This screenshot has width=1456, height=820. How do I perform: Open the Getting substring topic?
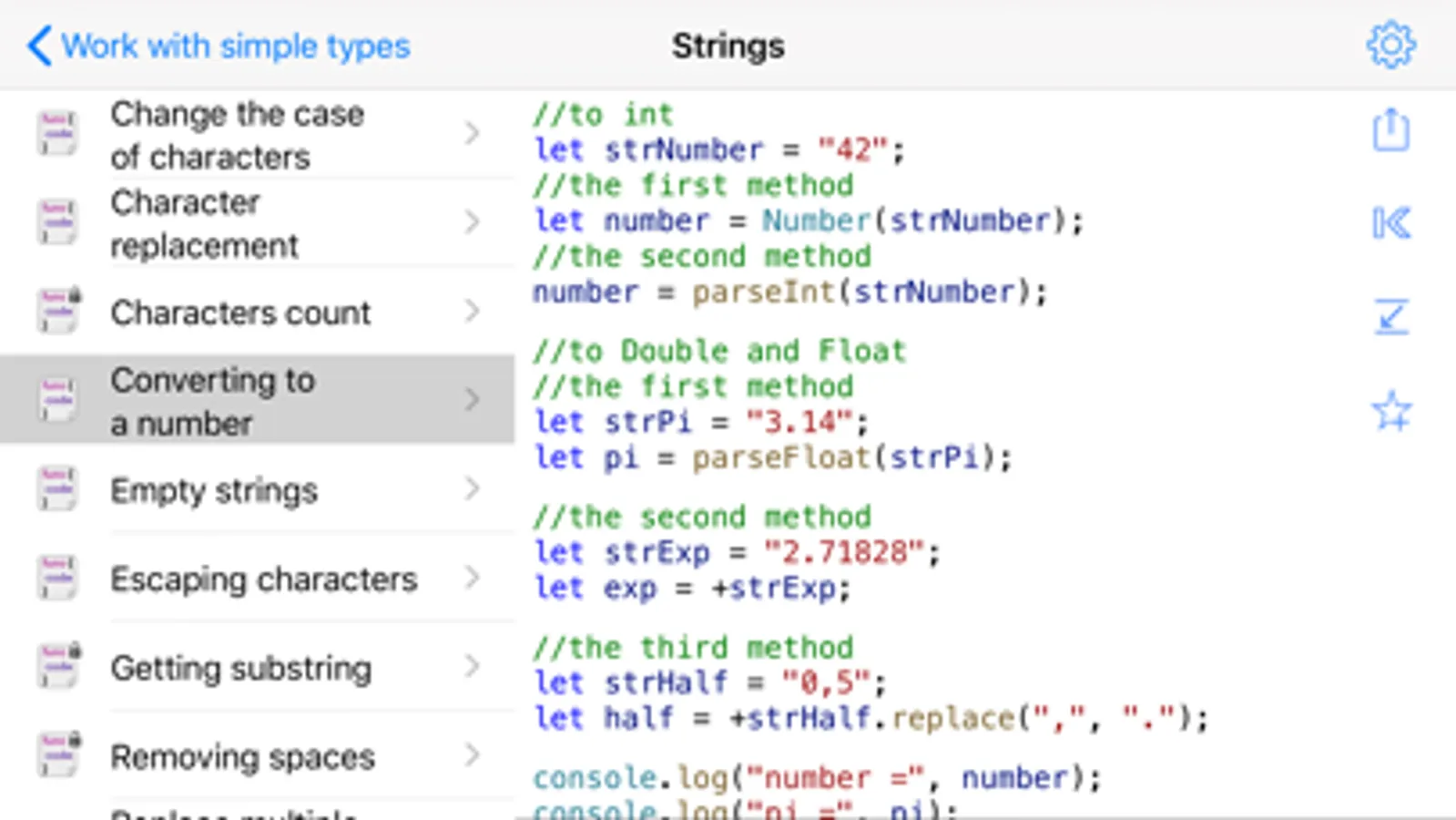pos(241,668)
